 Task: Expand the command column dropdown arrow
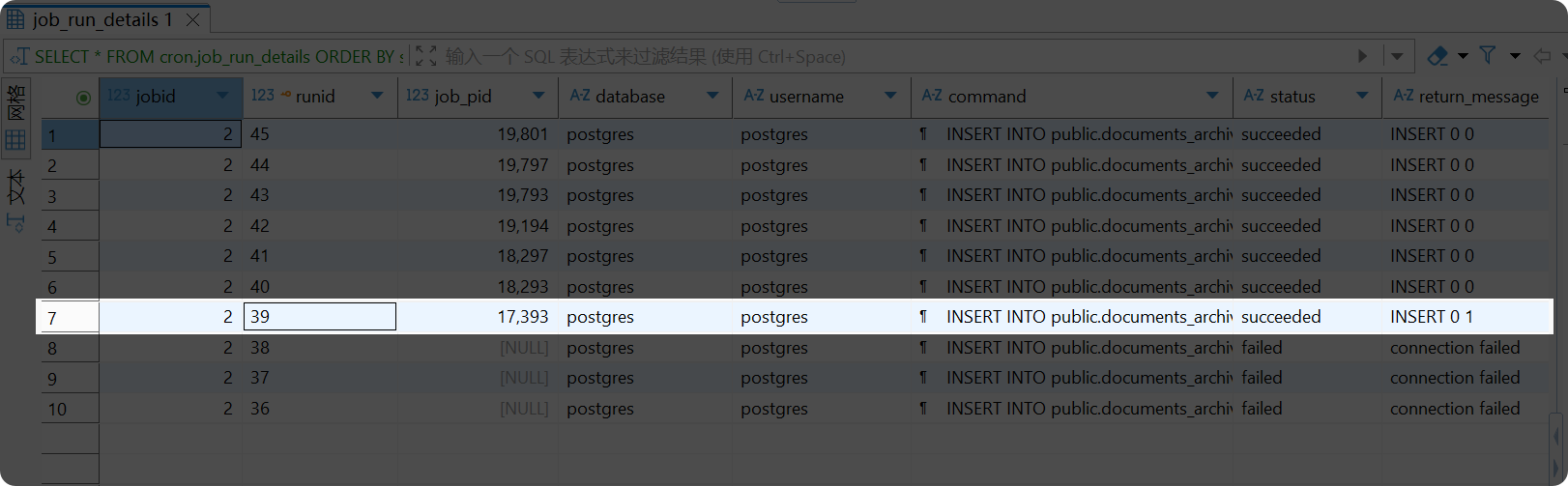pos(1212,96)
